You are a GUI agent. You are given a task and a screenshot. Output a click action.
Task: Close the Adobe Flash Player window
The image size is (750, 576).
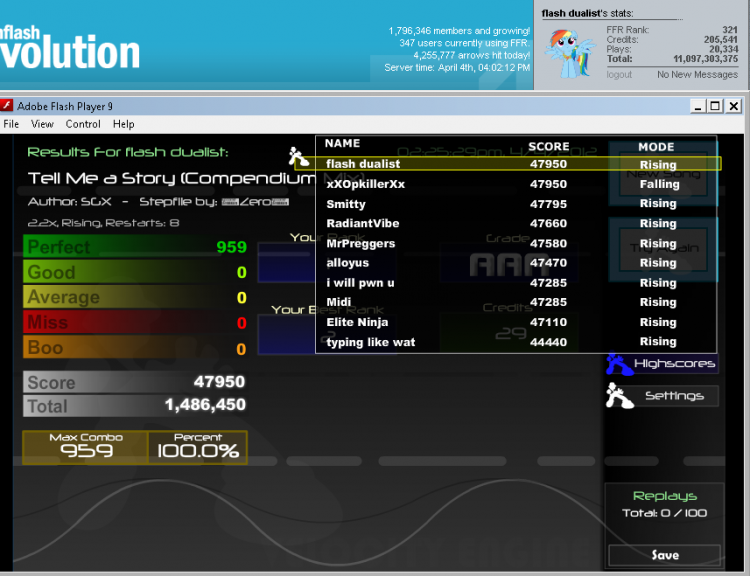click(x=734, y=106)
